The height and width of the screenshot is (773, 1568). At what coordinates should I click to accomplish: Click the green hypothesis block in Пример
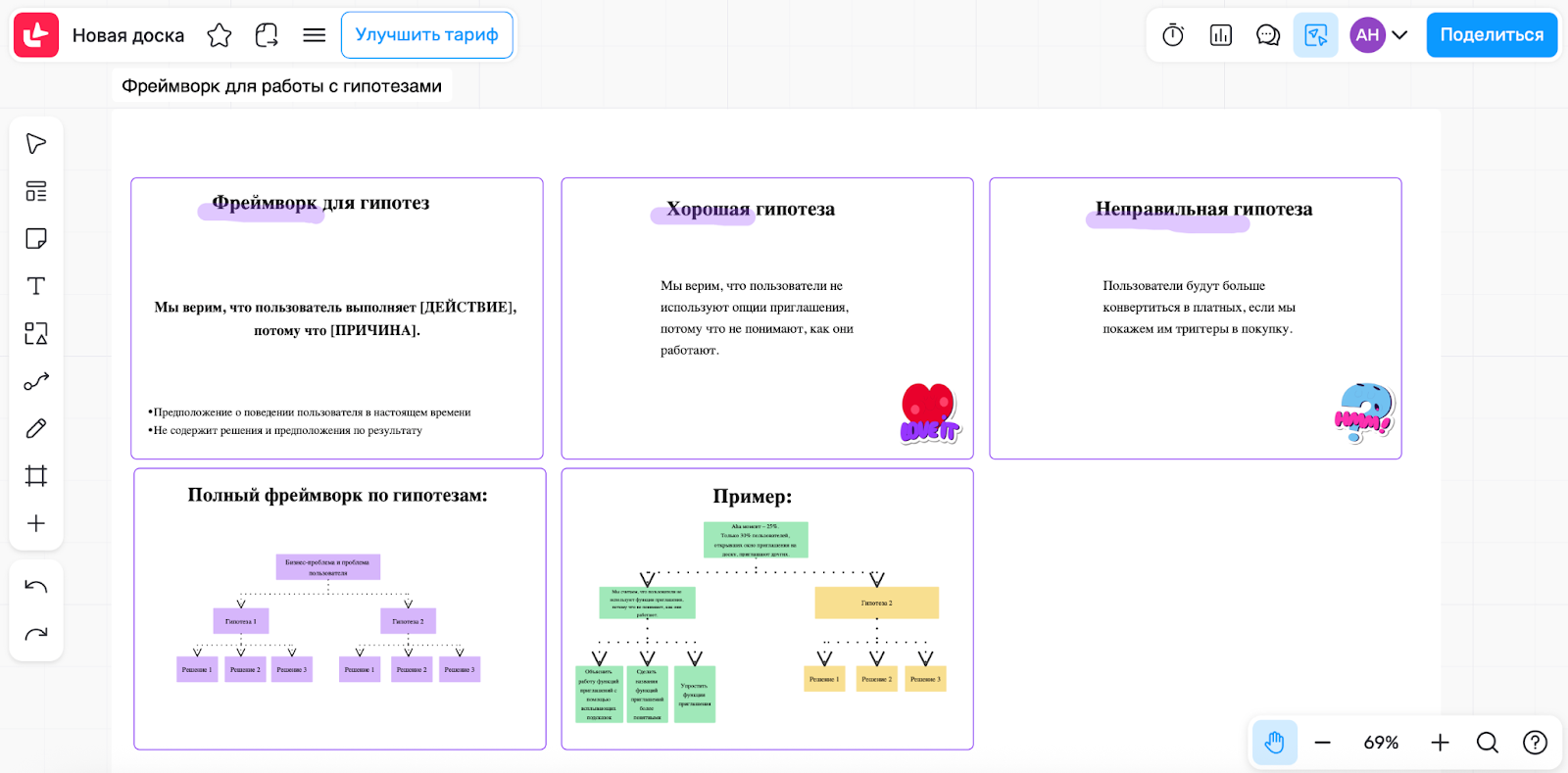[647, 603]
